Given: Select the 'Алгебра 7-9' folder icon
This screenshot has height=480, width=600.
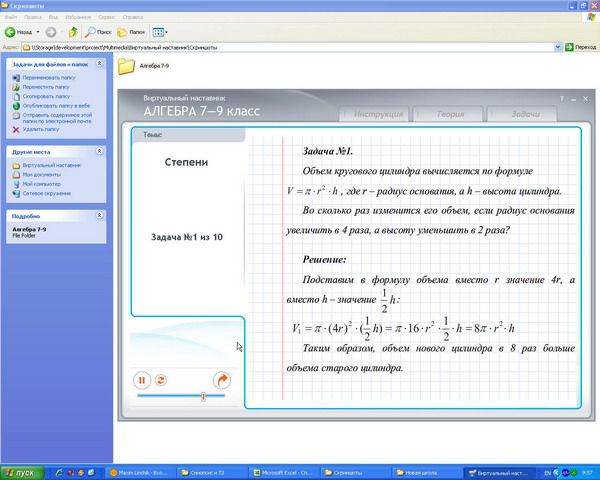Looking at the screenshot, I should coord(127,67).
